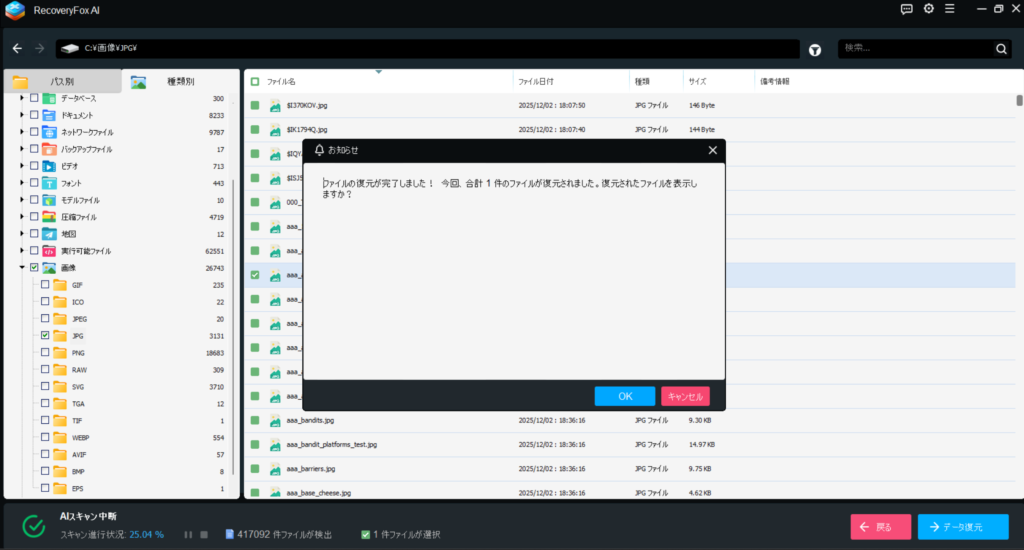Switch to the パス別 tab
1024x550 pixels.
click(x=60, y=81)
